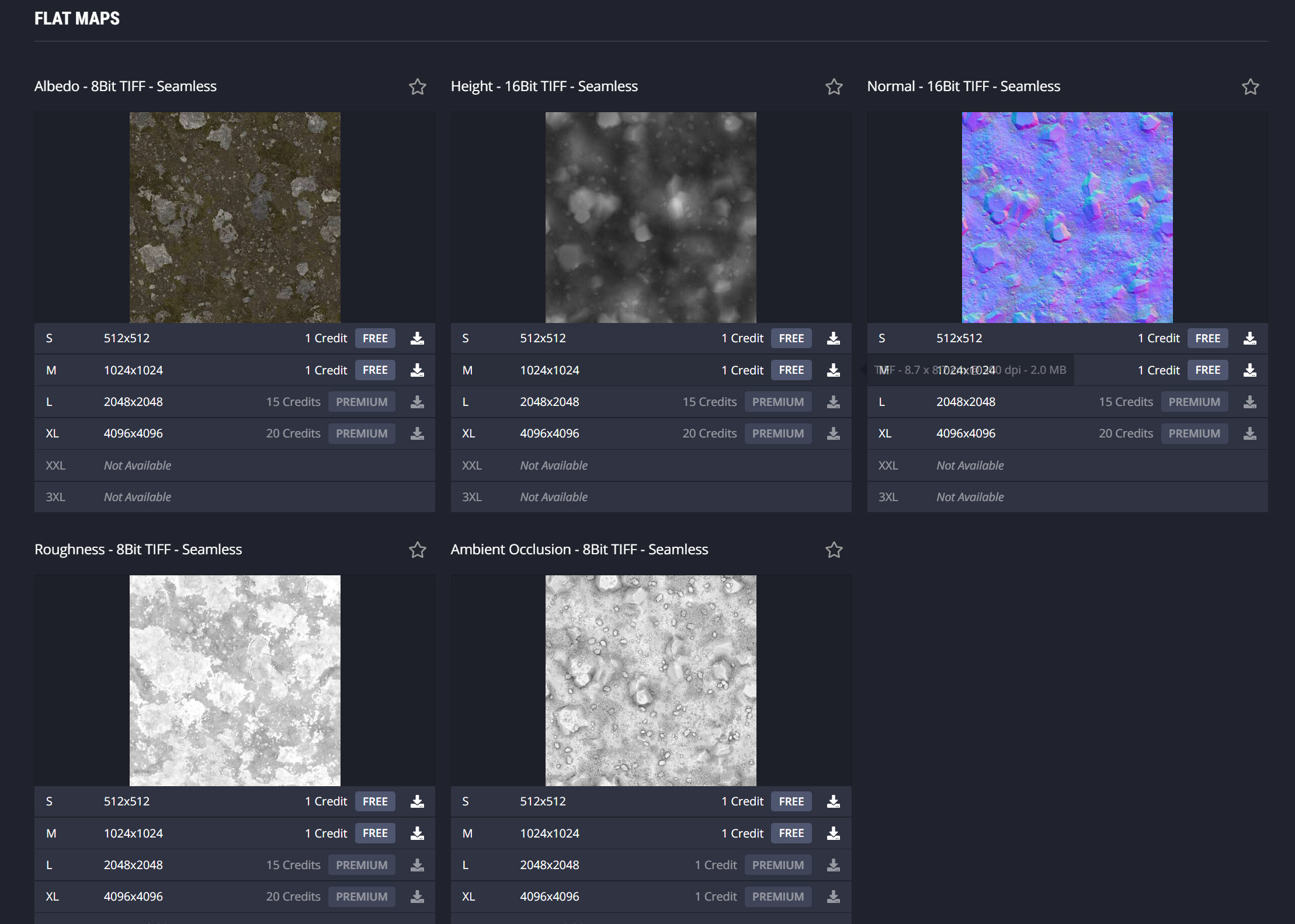Download Normal 2048x2048 premium map
This screenshot has width=1295, height=924.
(1250, 402)
